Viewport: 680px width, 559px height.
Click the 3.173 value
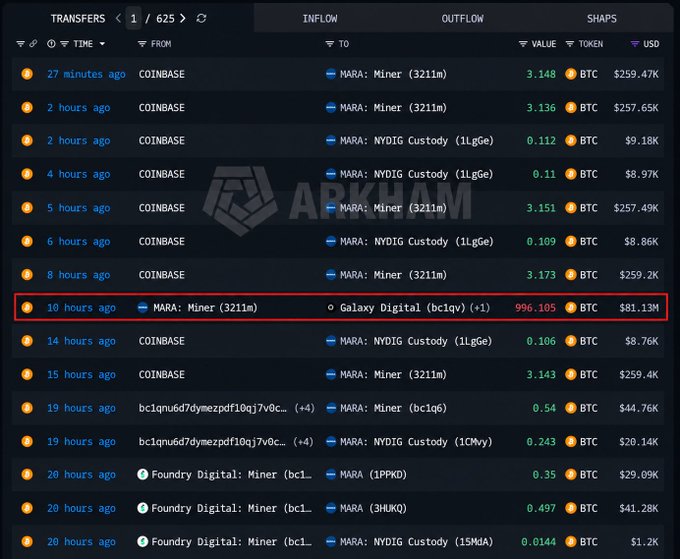click(541, 275)
